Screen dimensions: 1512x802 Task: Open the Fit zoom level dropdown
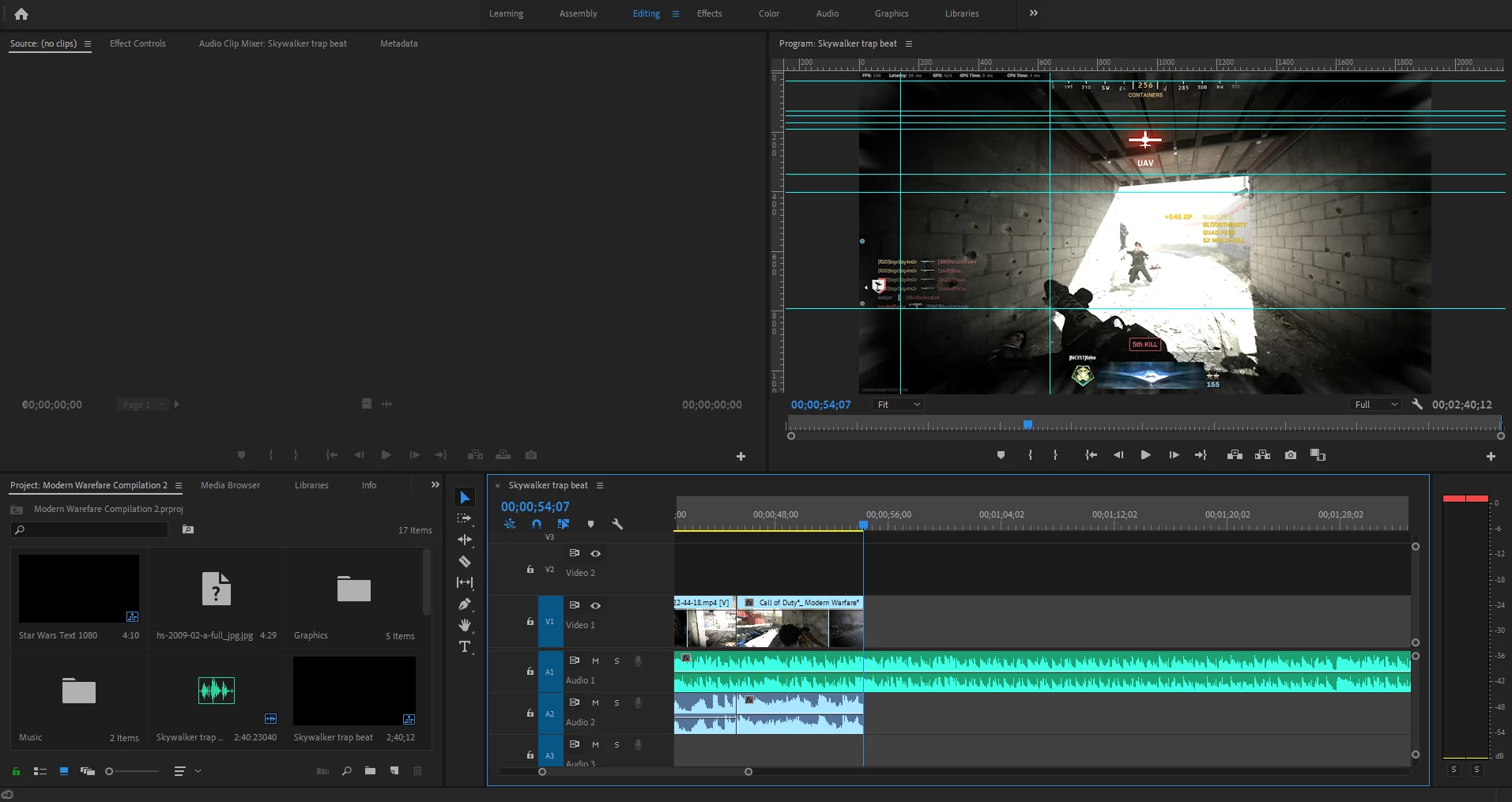point(899,405)
